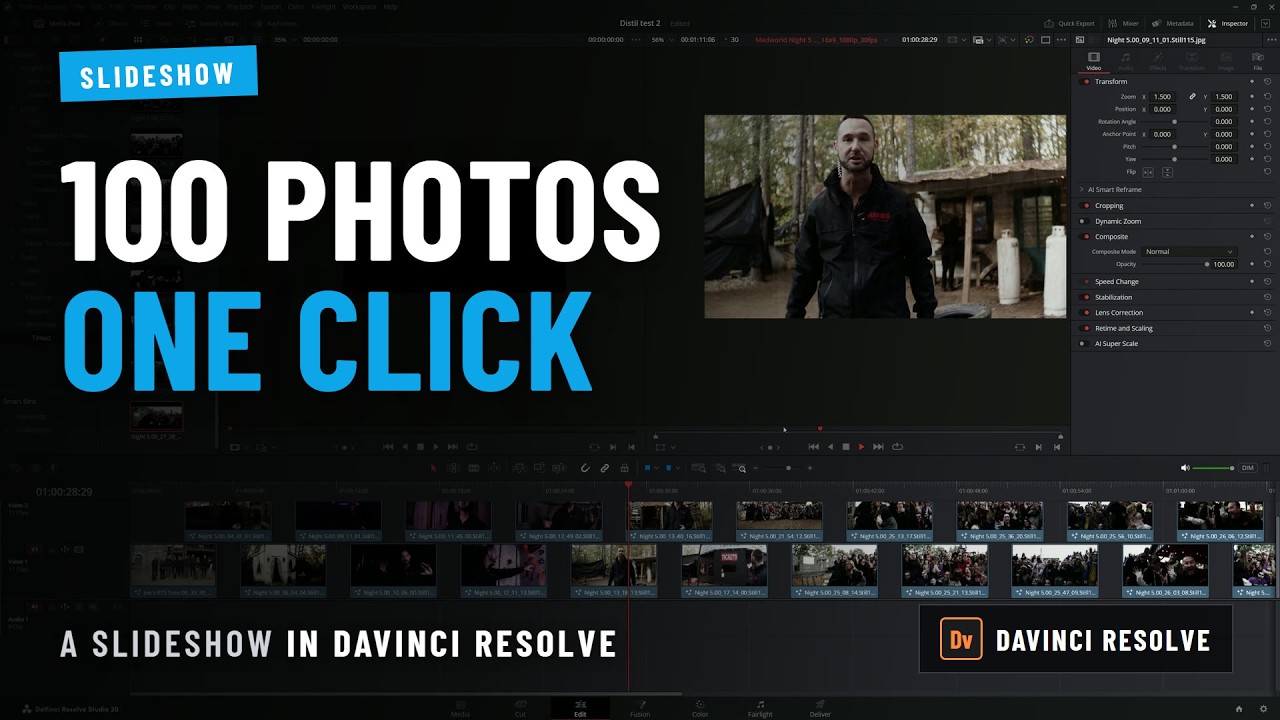Mute audio with the speaker icon

(1185, 468)
